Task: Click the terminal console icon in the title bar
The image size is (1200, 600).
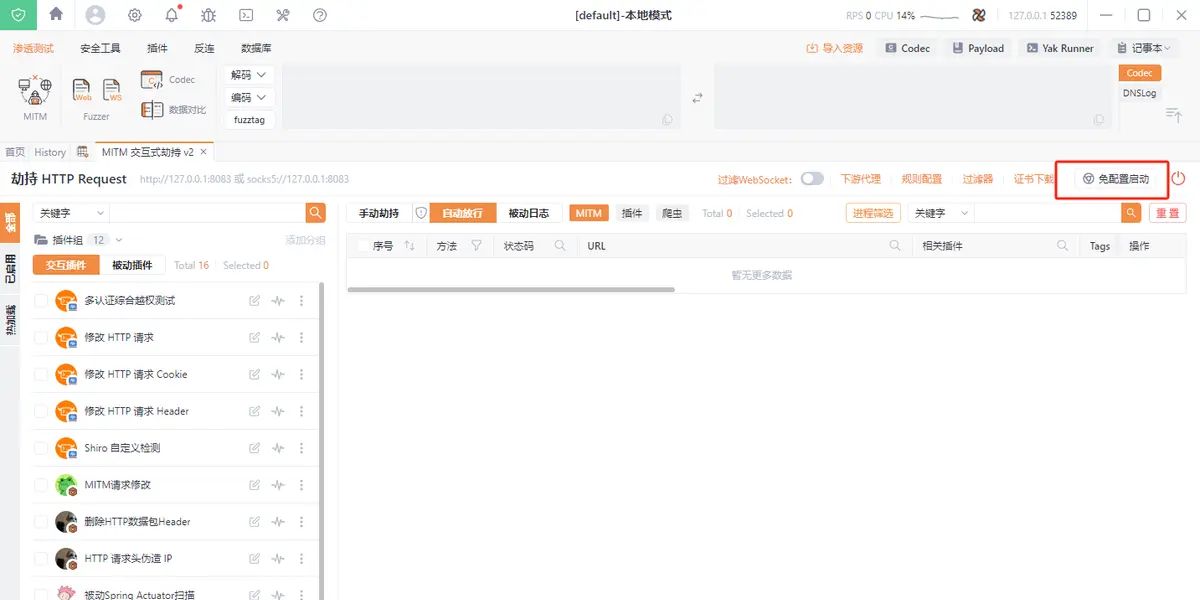Action: 245,15
